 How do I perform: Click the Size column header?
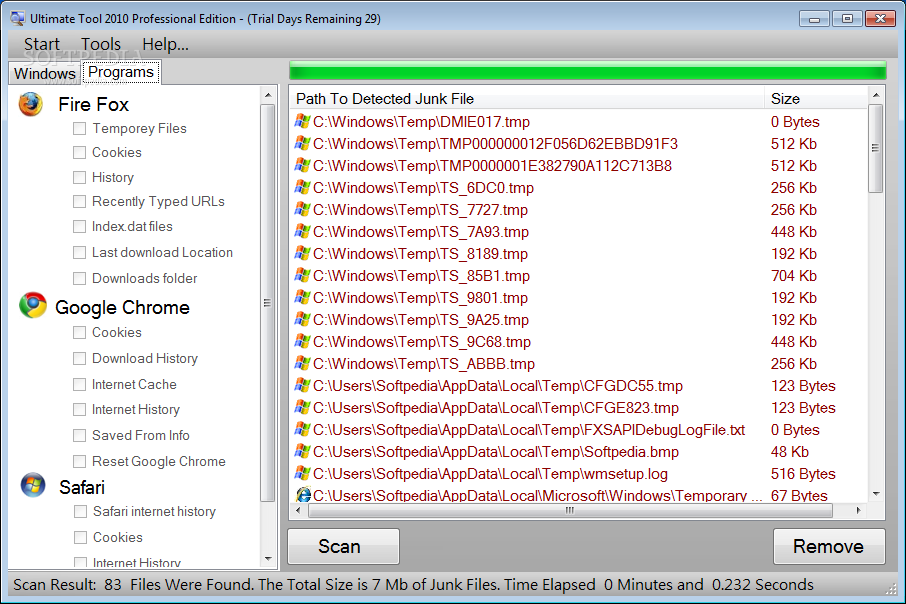click(x=816, y=99)
